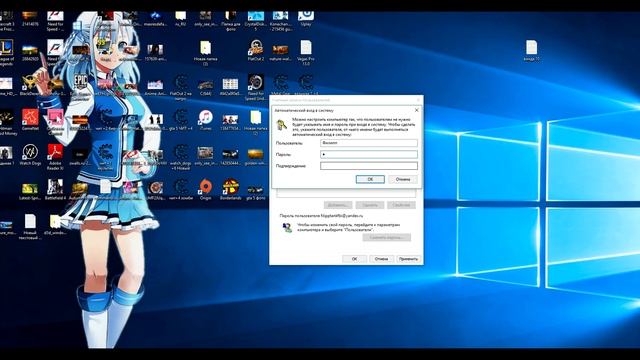Select the Need for Speed Und... shortcut
Viewport: 640px width, 360px height.
[256, 83]
